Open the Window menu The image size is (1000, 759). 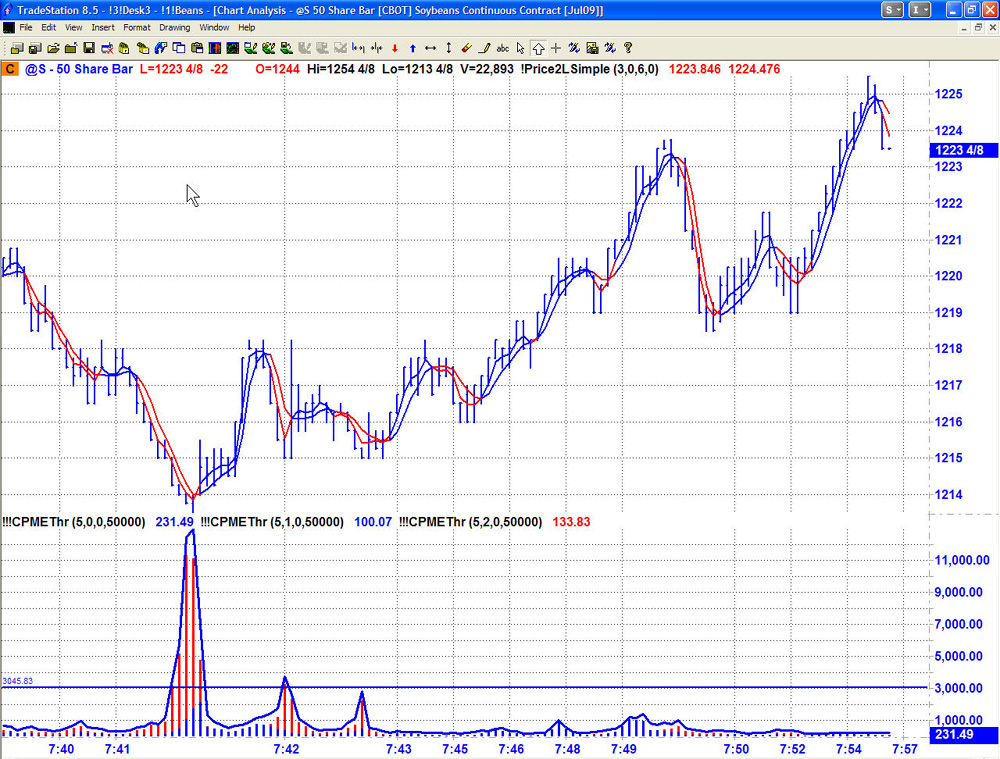coord(214,27)
